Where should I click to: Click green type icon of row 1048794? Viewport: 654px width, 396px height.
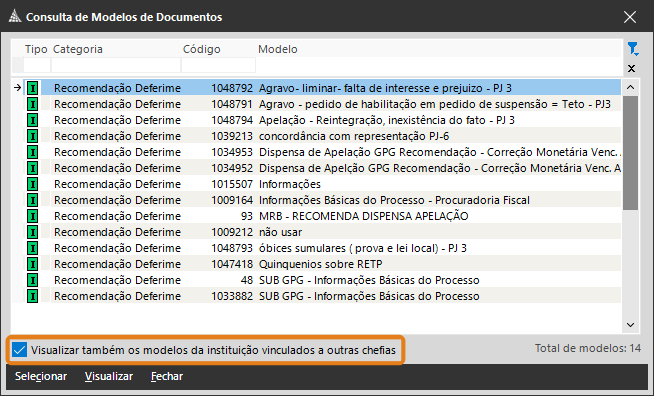coord(33,120)
